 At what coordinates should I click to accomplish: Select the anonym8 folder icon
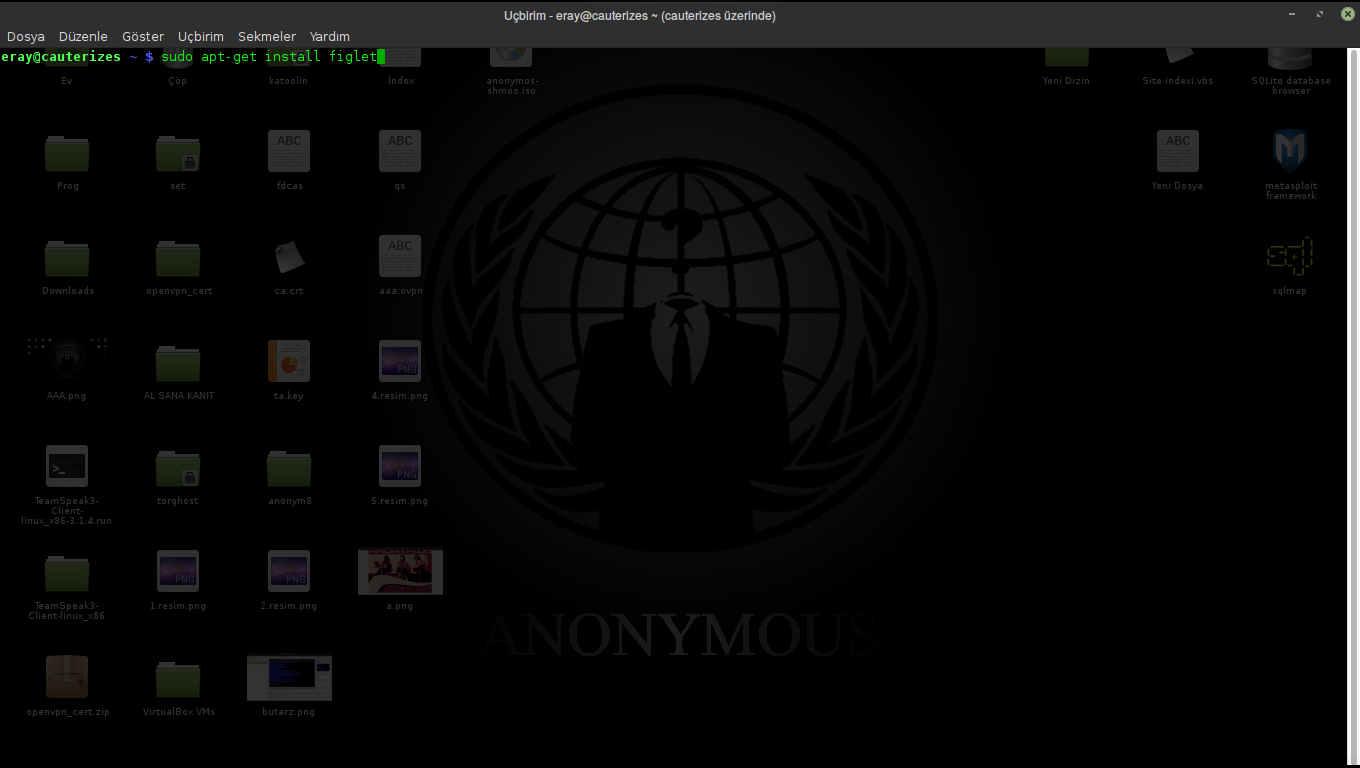pos(289,467)
